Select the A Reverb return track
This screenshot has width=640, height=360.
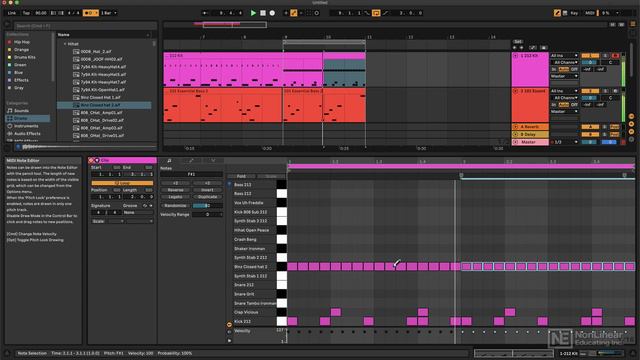pyautogui.click(x=530, y=127)
